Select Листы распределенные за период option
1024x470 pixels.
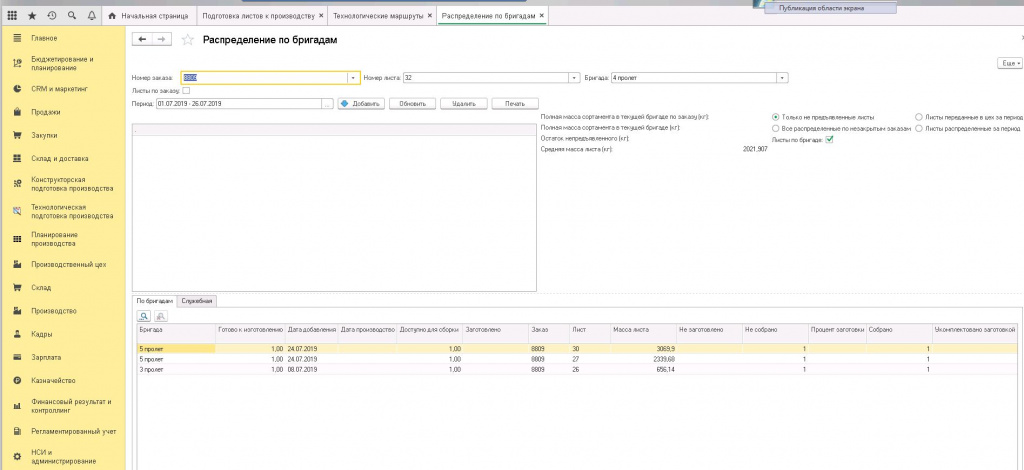click(x=919, y=128)
